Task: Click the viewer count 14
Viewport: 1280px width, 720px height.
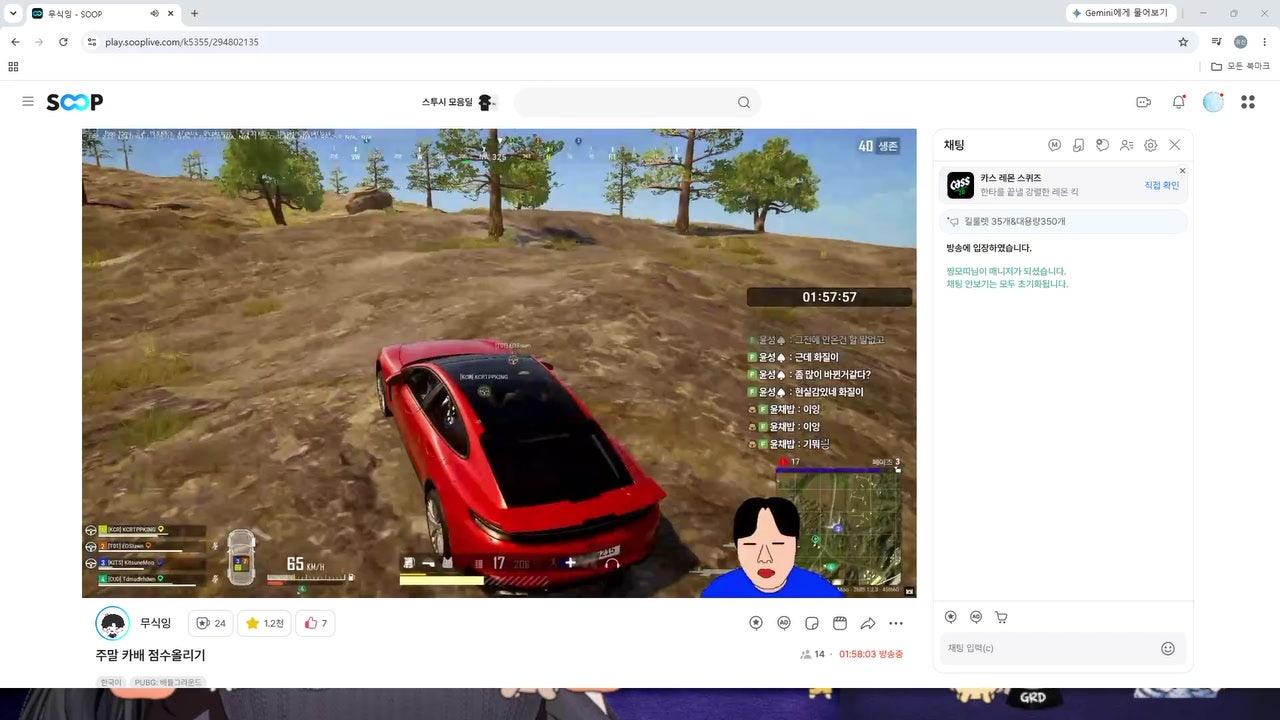Action: [813, 654]
